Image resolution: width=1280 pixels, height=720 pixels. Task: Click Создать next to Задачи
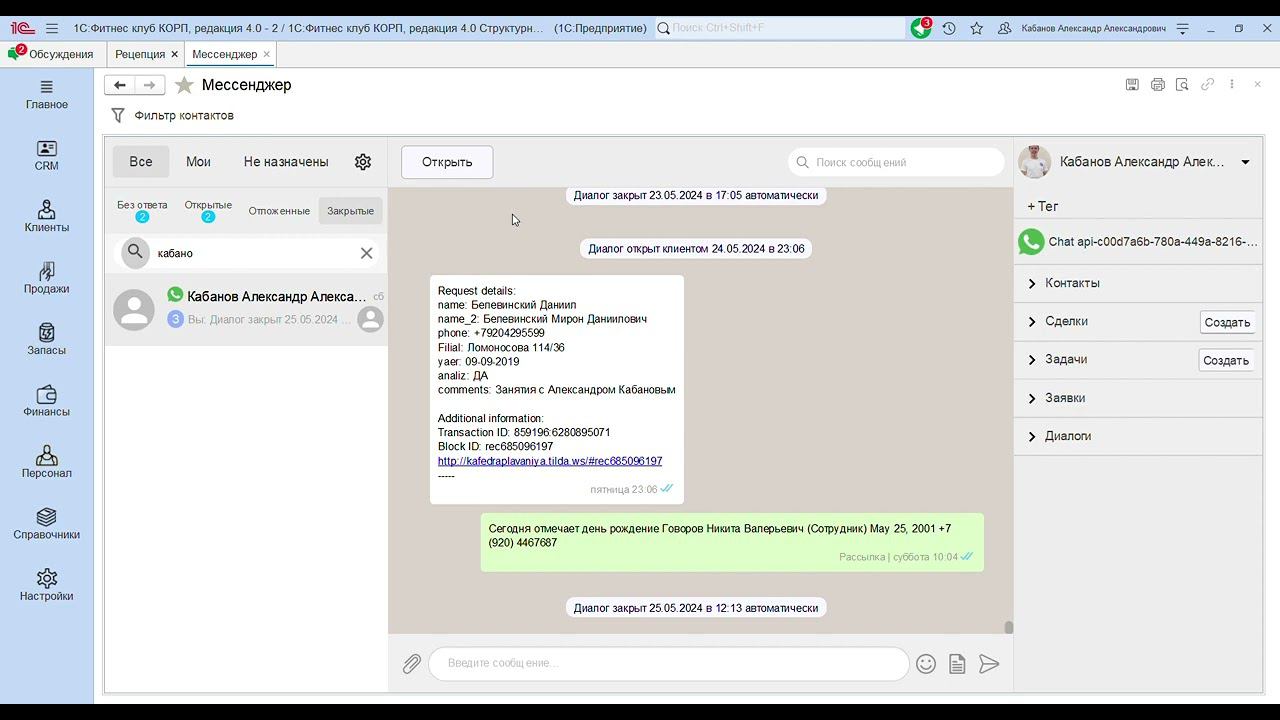pyautogui.click(x=1226, y=360)
